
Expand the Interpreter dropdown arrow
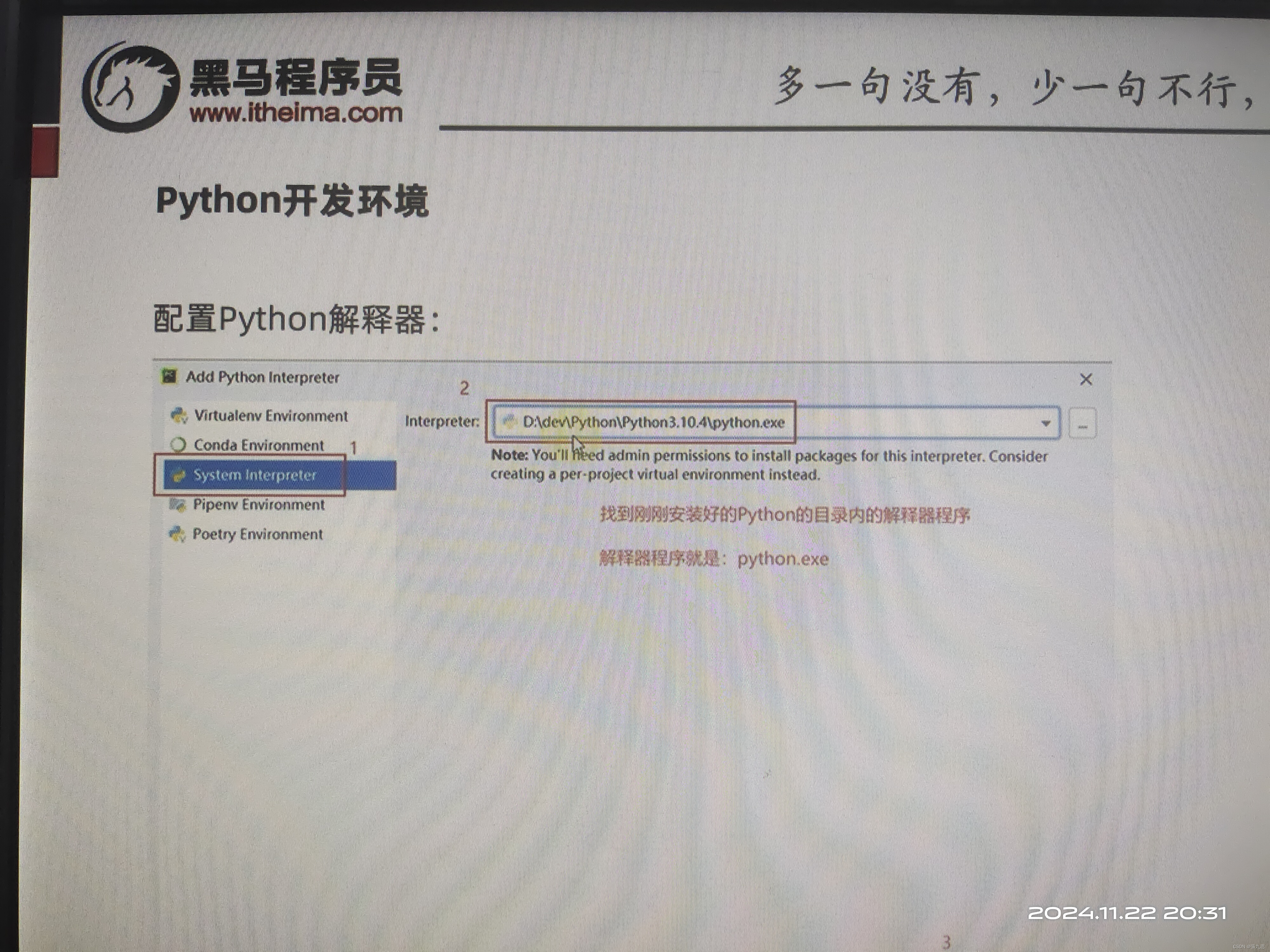[1046, 424]
